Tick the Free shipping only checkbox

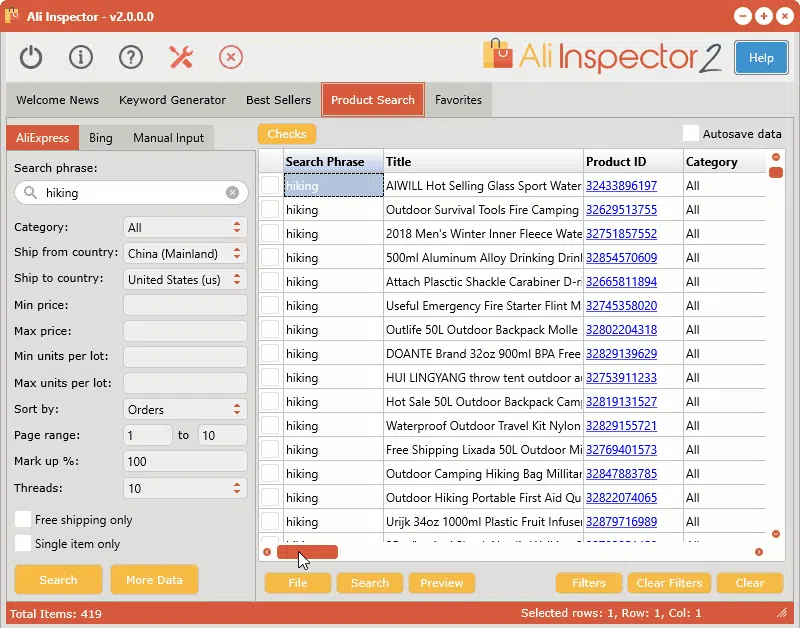pos(22,519)
